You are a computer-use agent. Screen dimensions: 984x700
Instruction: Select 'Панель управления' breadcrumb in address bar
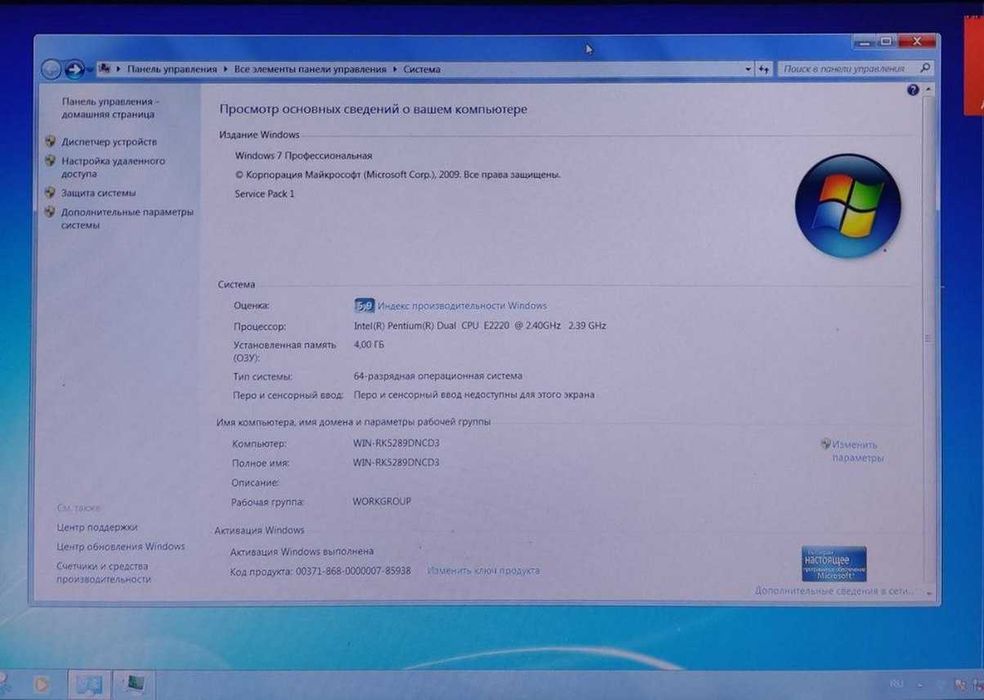pos(172,69)
